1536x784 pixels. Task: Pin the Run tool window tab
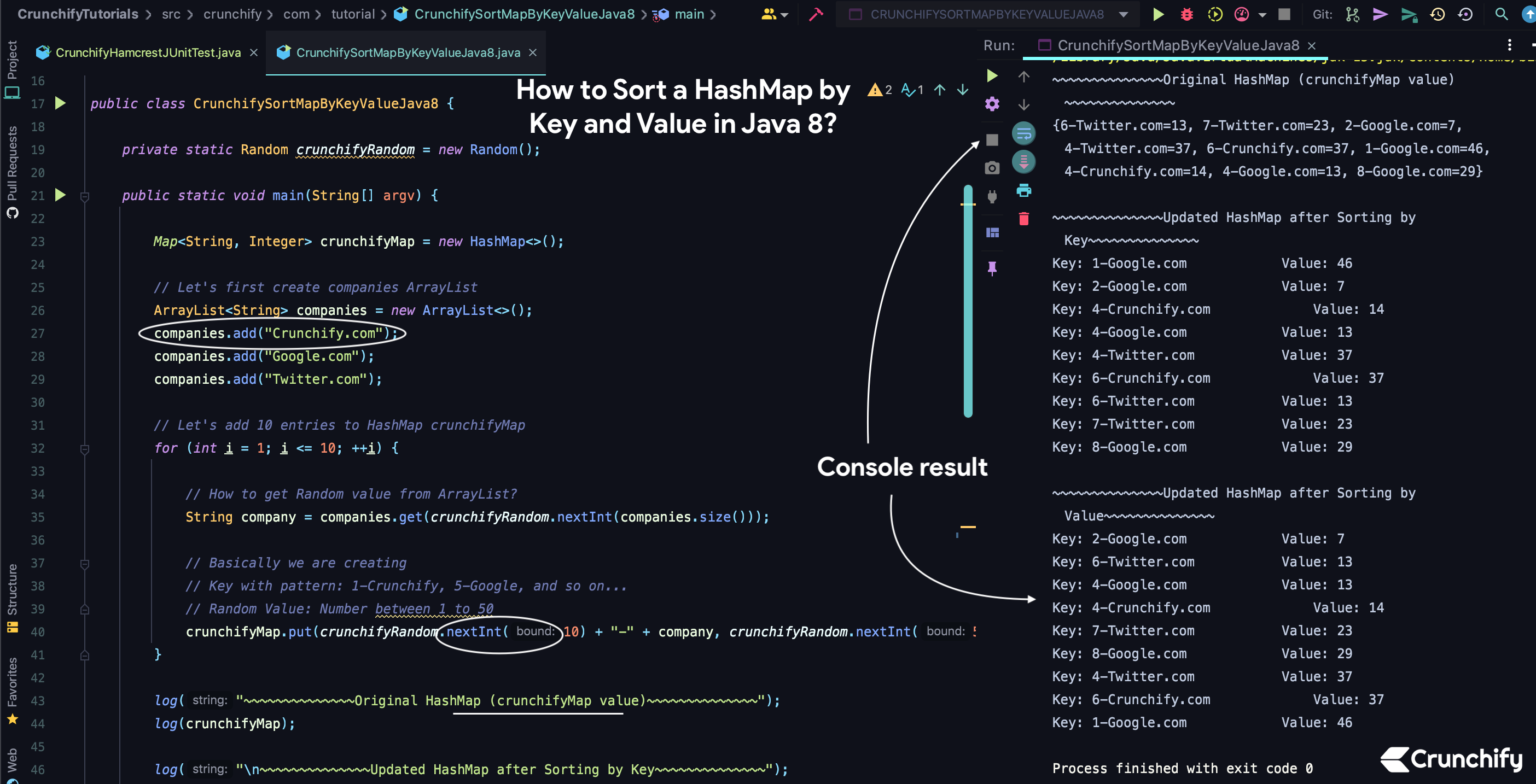[992, 267]
